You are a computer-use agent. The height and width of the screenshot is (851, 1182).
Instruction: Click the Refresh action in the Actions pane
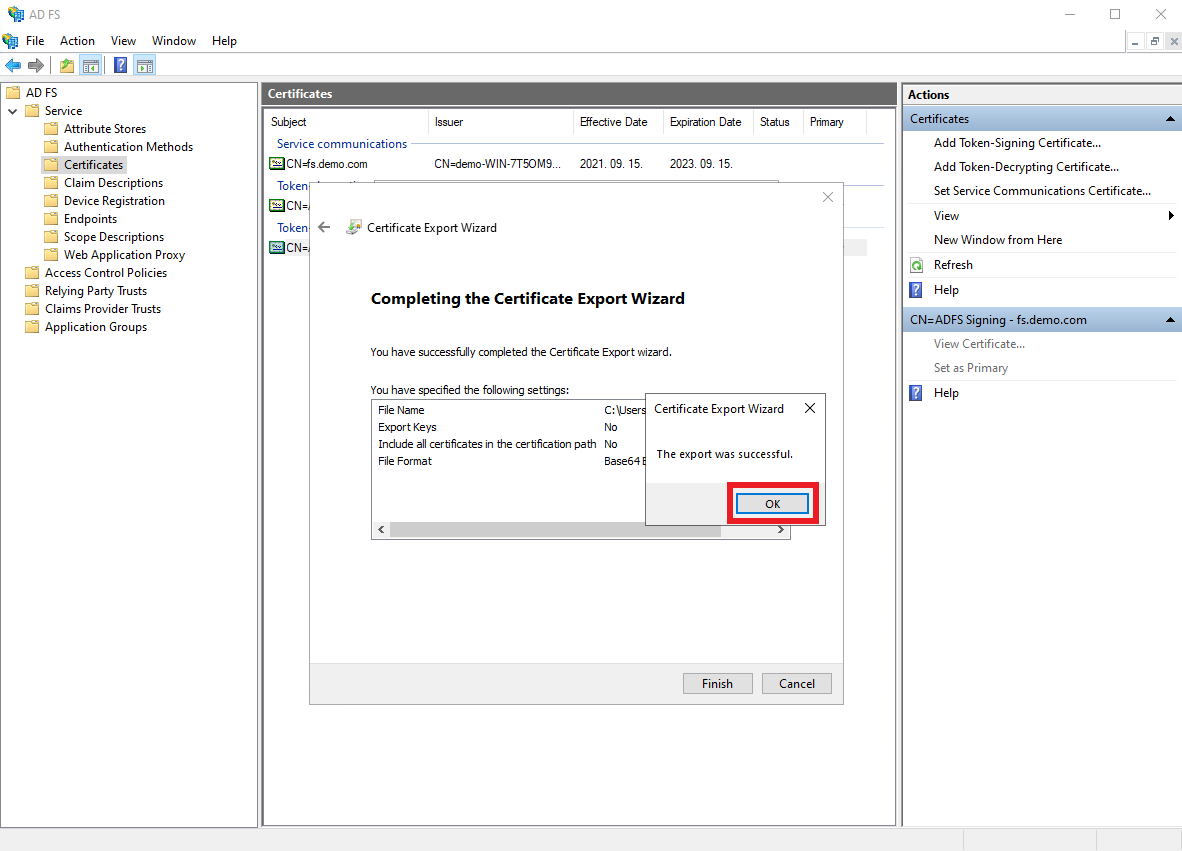[952, 265]
